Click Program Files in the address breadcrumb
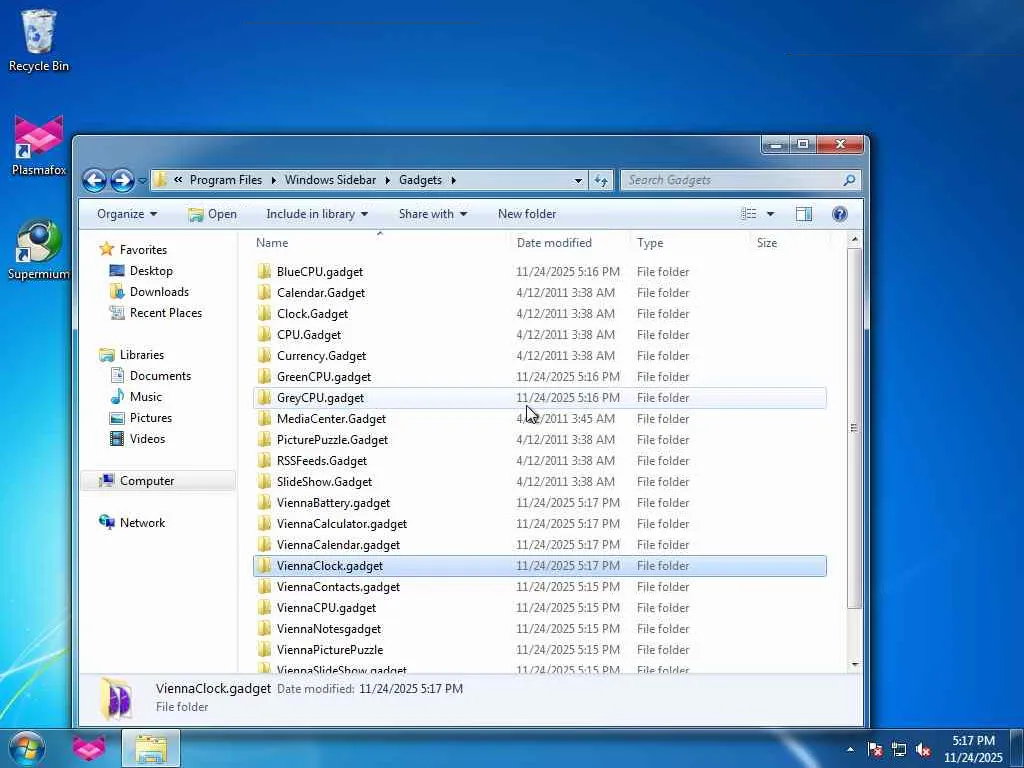Viewport: 1024px width, 768px height. click(x=225, y=180)
